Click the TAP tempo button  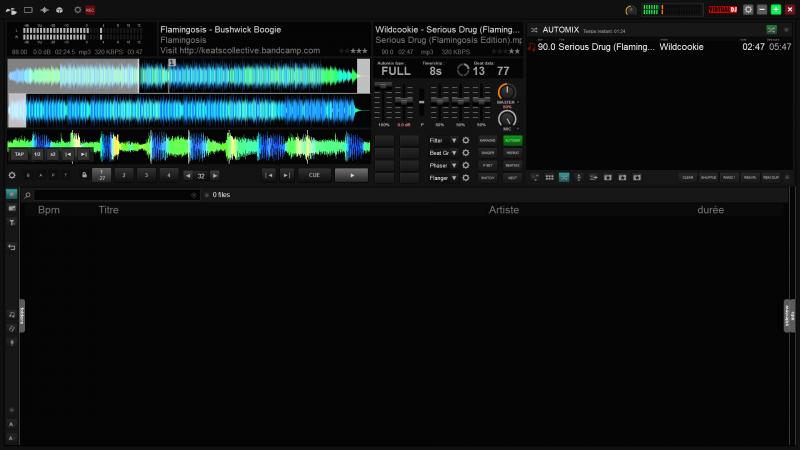tap(19, 154)
